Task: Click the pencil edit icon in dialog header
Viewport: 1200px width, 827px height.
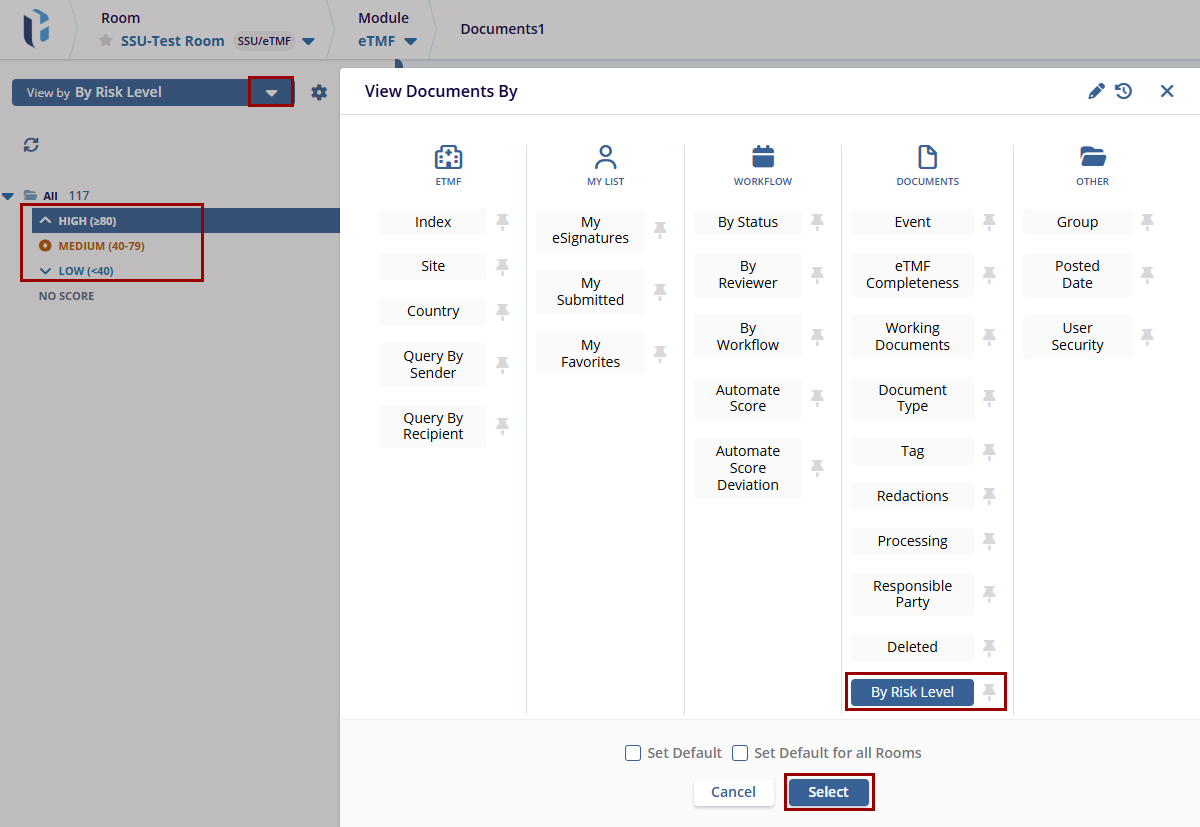Action: pos(1096,91)
